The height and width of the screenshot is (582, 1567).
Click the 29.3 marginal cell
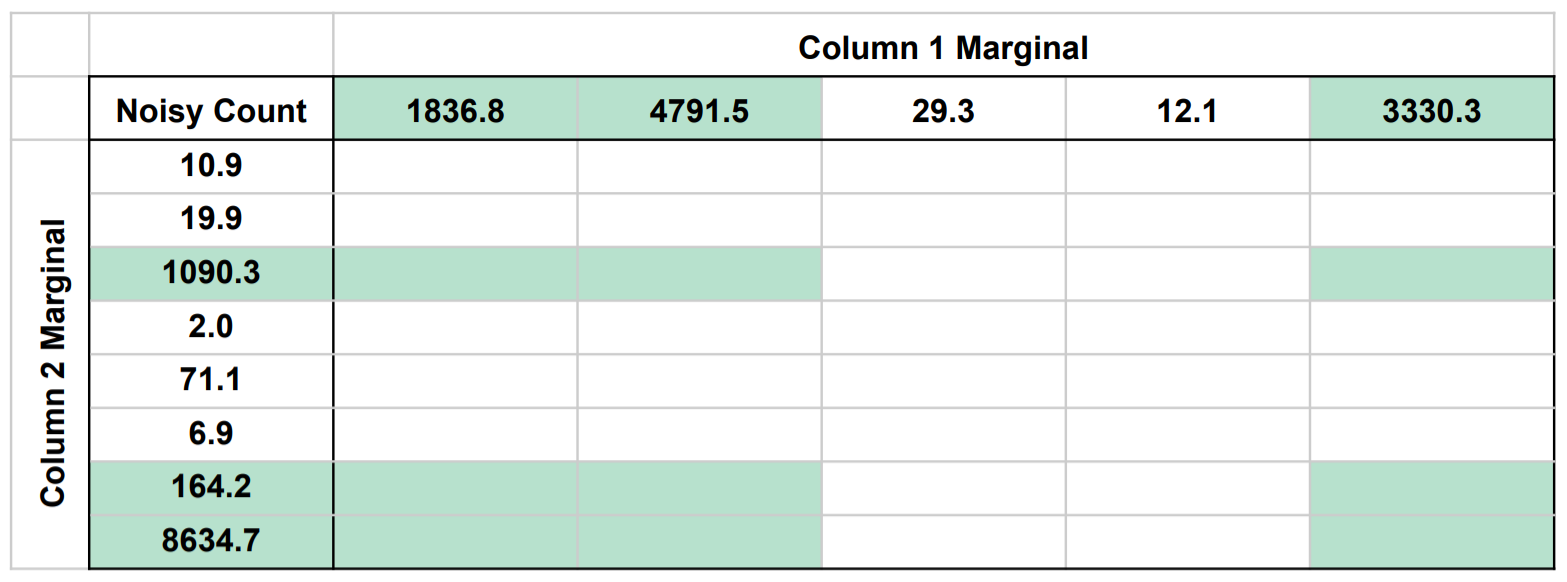(x=943, y=111)
